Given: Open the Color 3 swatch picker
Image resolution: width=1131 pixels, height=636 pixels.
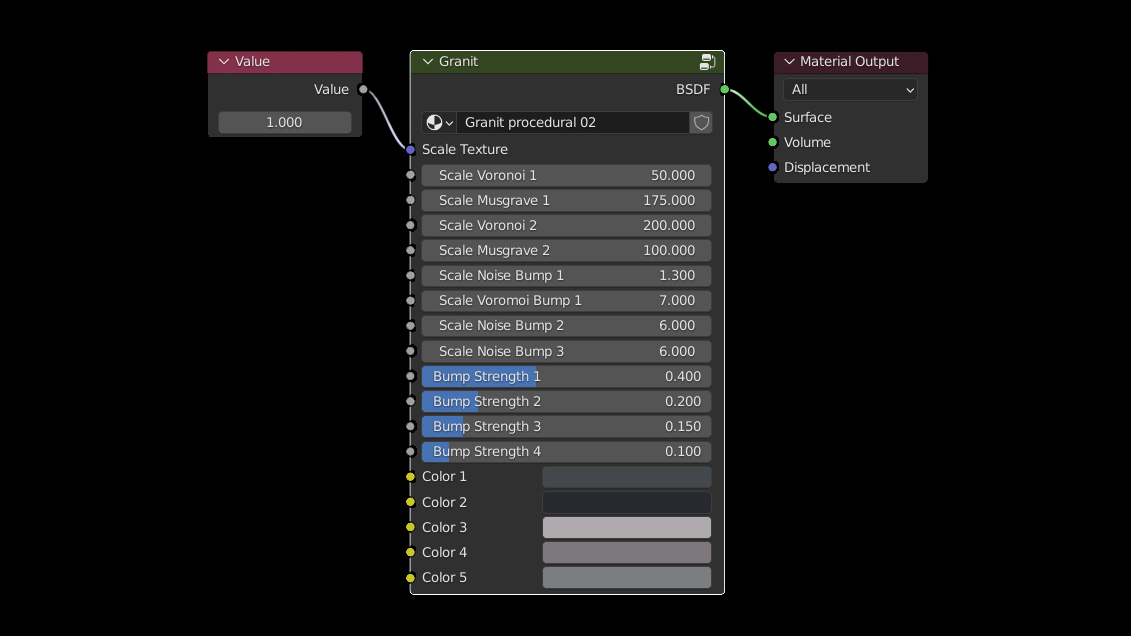Looking at the screenshot, I should [626, 528].
